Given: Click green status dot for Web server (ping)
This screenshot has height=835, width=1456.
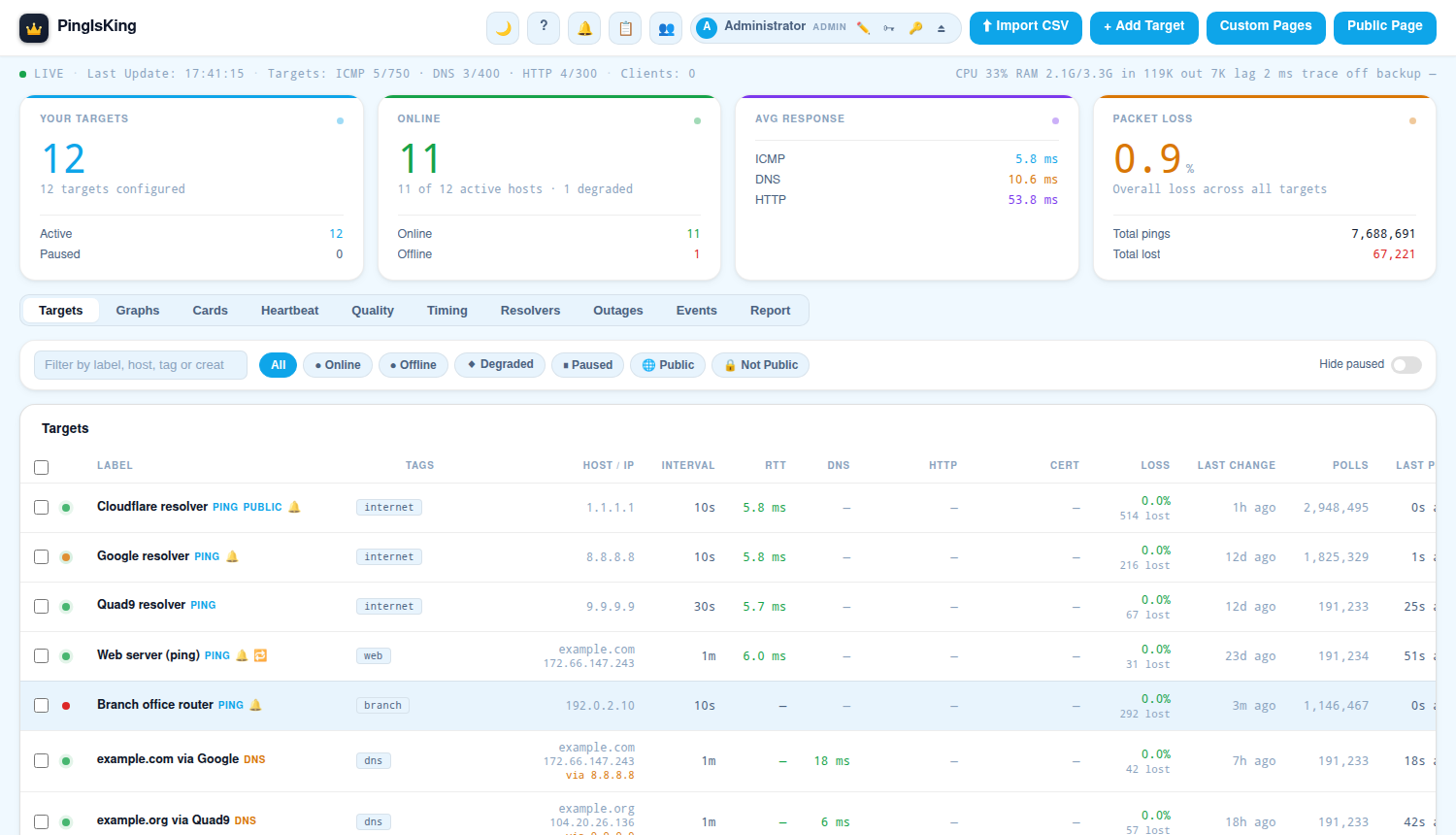Looking at the screenshot, I should pyautogui.click(x=66, y=656).
